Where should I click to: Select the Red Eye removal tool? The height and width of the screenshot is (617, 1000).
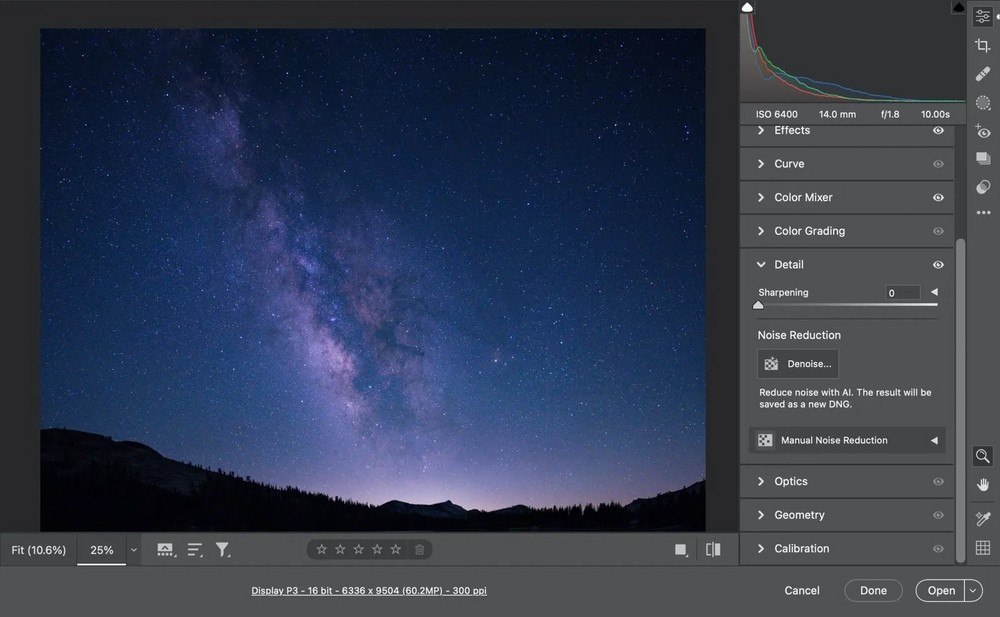point(983,131)
